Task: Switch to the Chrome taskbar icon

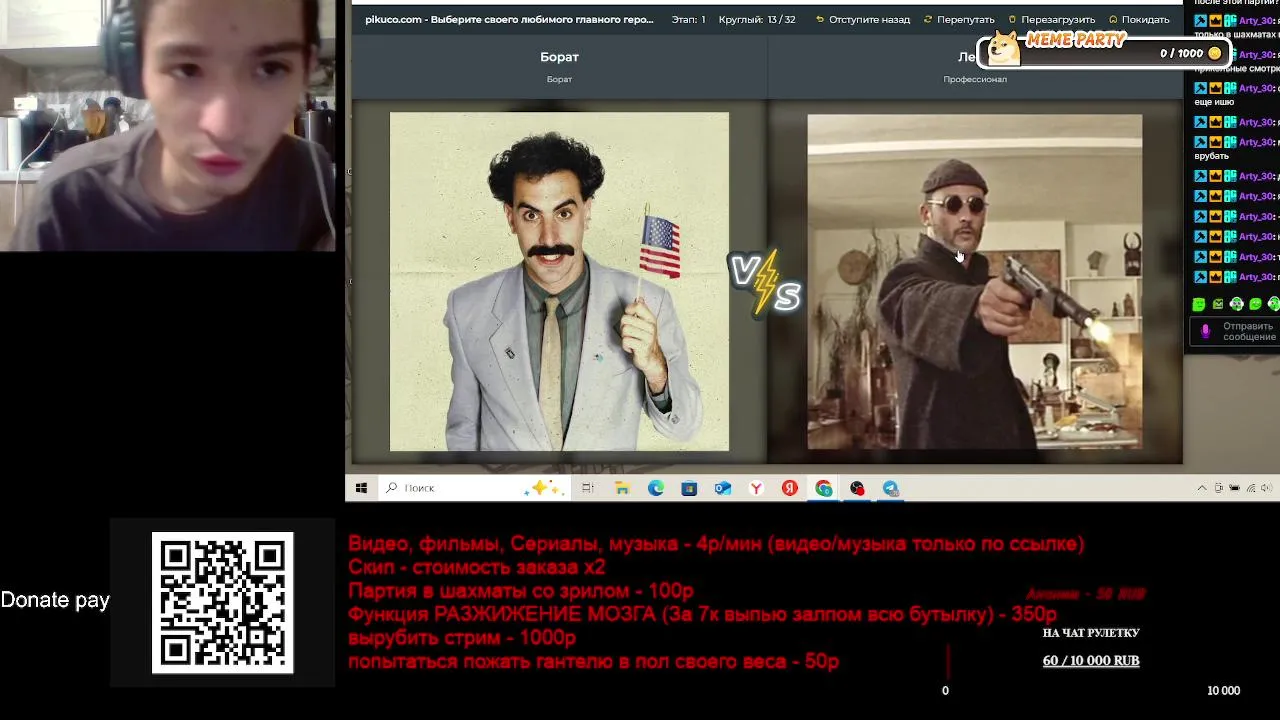Action: (x=824, y=488)
